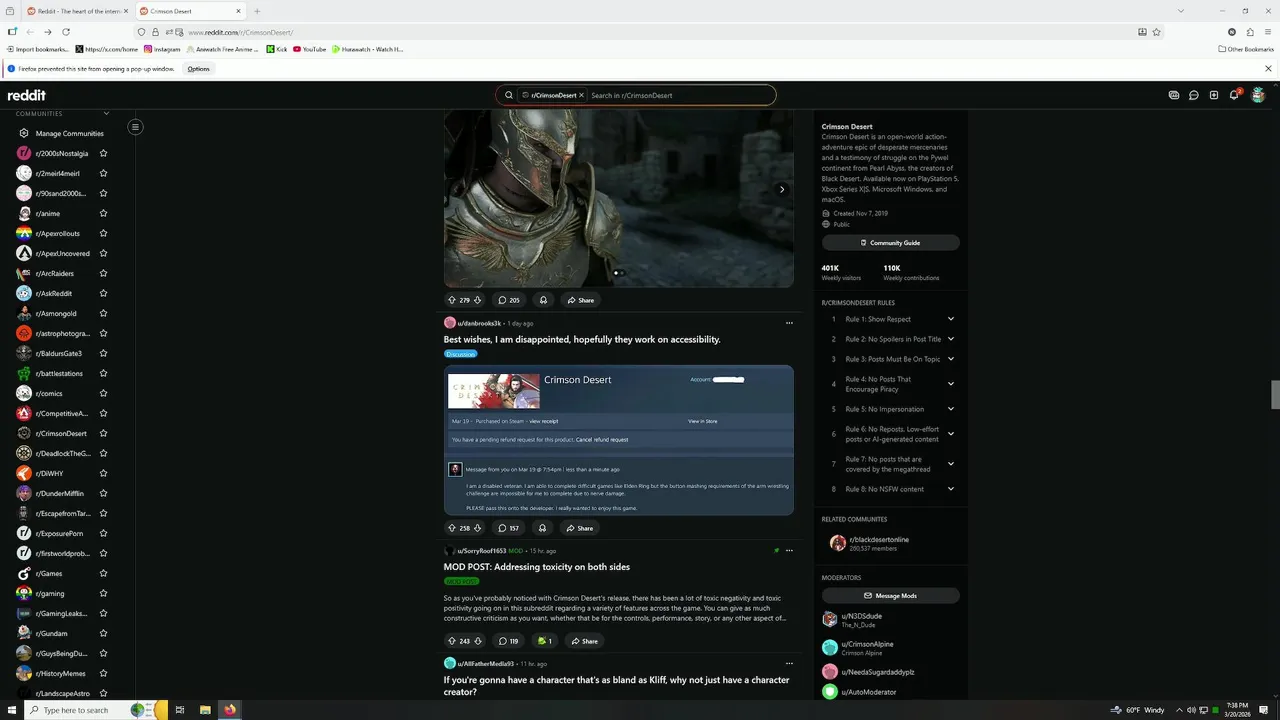The height and width of the screenshot is (720, 1280).
Task: Open Firefox icon in Windows taskbar
Action: tap(230, 710)
